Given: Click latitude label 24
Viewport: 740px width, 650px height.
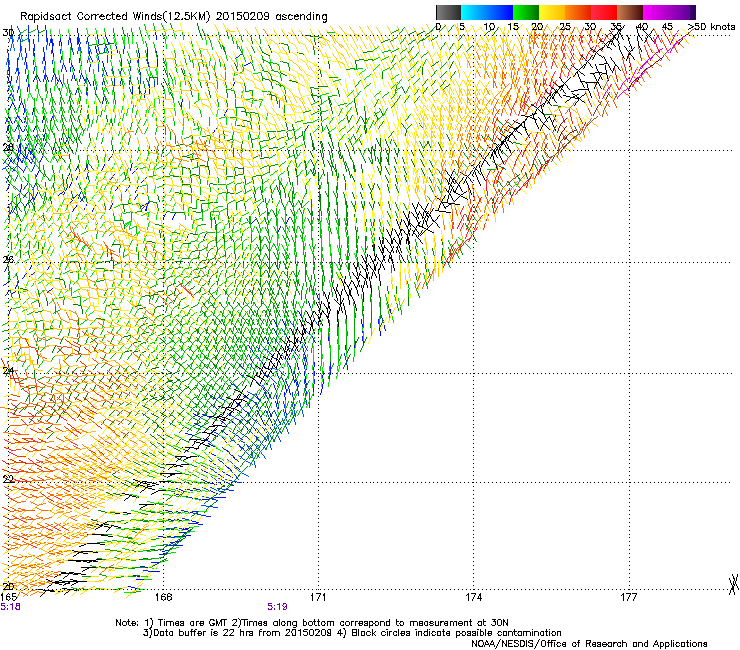Looking at the screenshot, I should pyautogui.click(x=8, y=371).
